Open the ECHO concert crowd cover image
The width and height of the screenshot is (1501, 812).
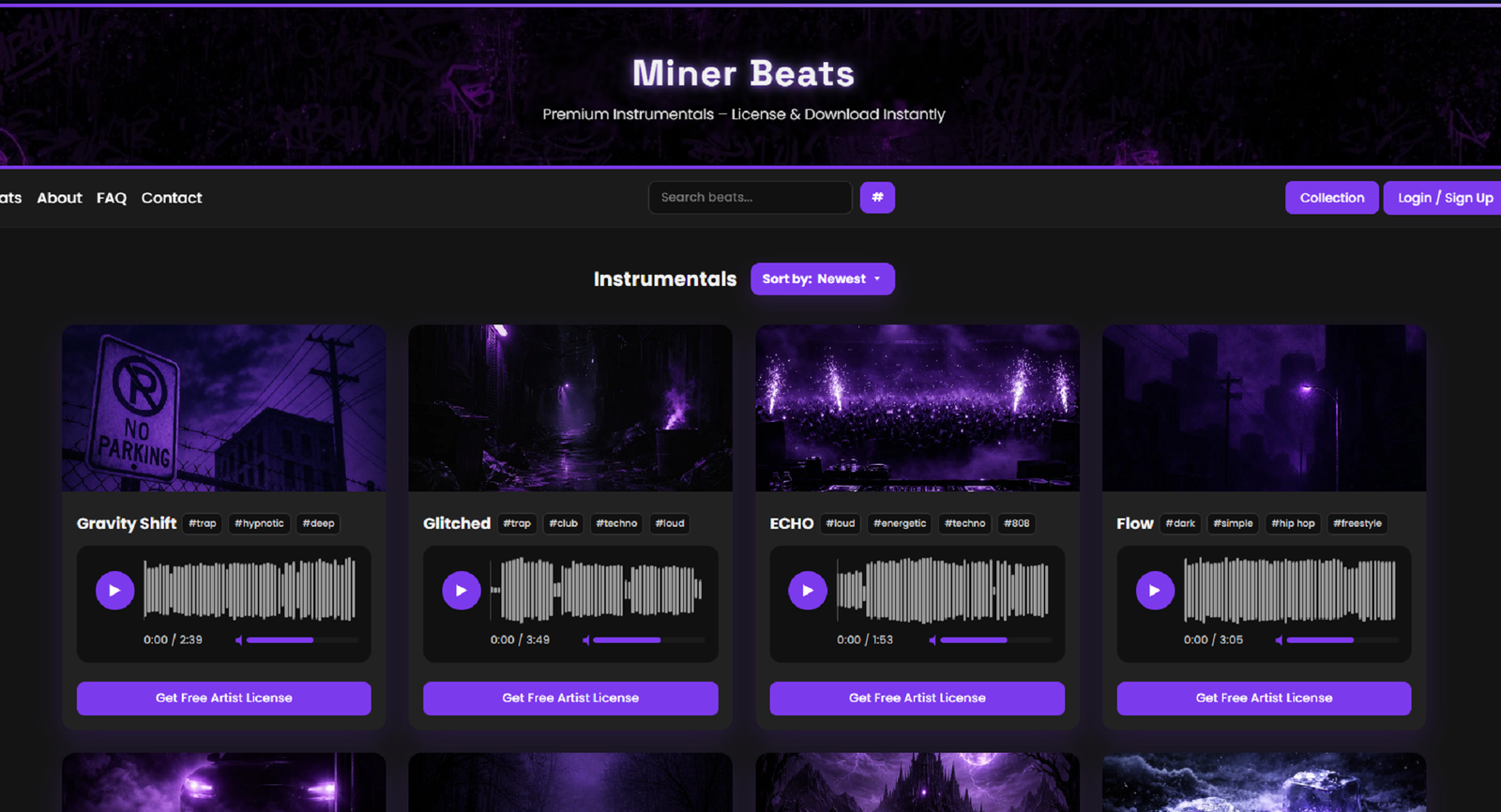point(917,408)
